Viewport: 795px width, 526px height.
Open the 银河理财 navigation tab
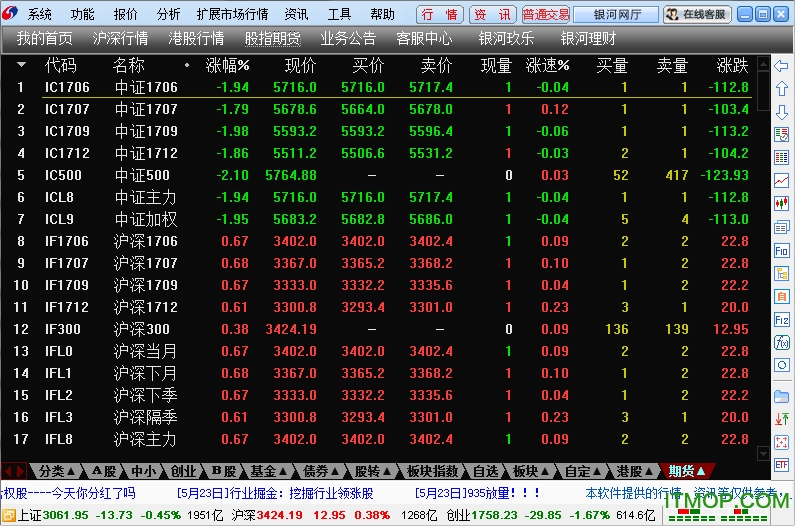click(588, 39)
